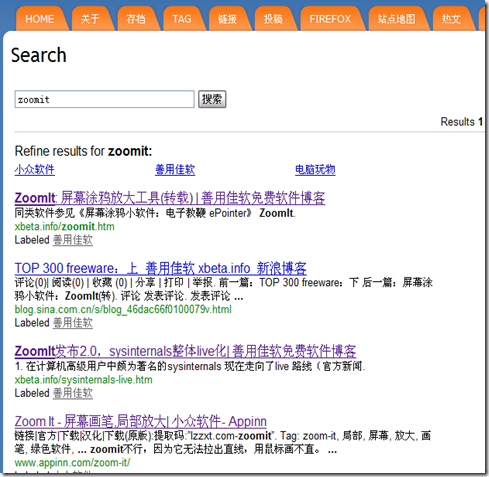Open ZoomIt发布2.0 sysinternals result
Image resolution: width=489 pixels, height=477 pixels.
pyautogui.click(x=185, y=351)
